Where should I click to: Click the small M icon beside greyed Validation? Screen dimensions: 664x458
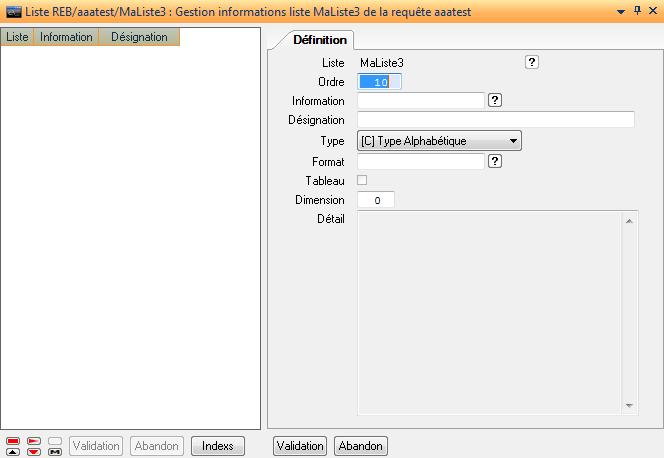click(55, 451)
